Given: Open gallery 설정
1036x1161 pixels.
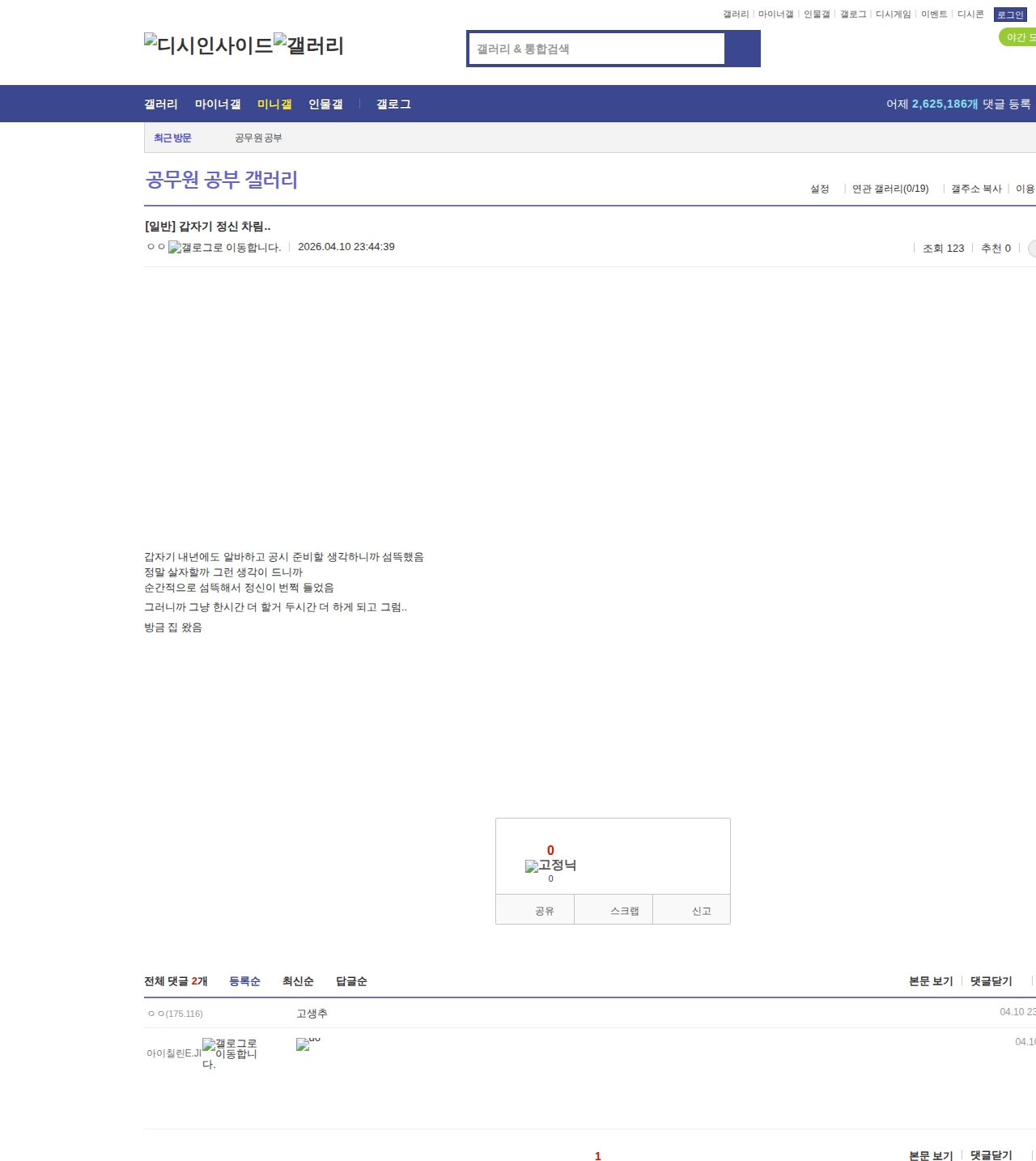Looking at the screenshot, I should [x=820, y=189].
